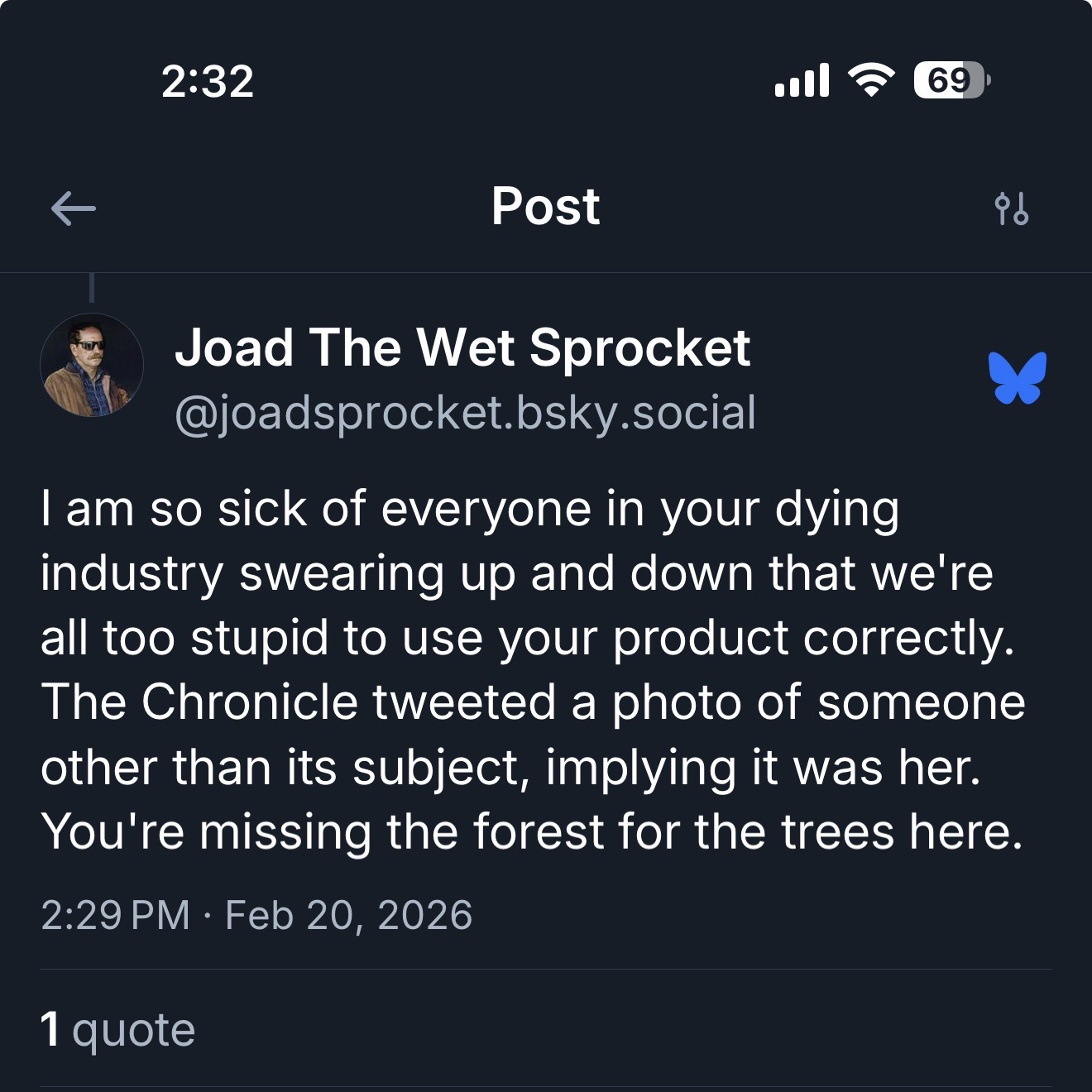Tap the Wi-Fi status icon
Viewport: 1092px width, 1092px height.
point(870,81)
